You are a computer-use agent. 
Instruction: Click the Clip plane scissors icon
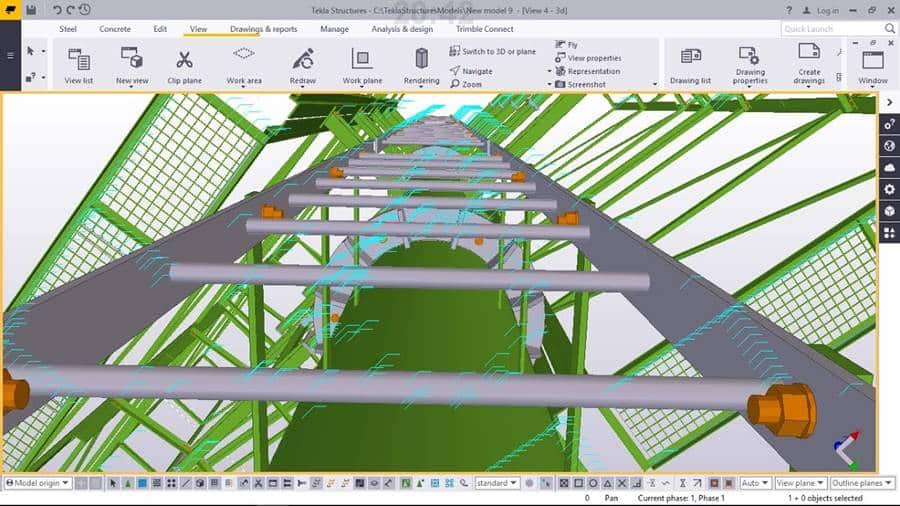coord(185,64)
